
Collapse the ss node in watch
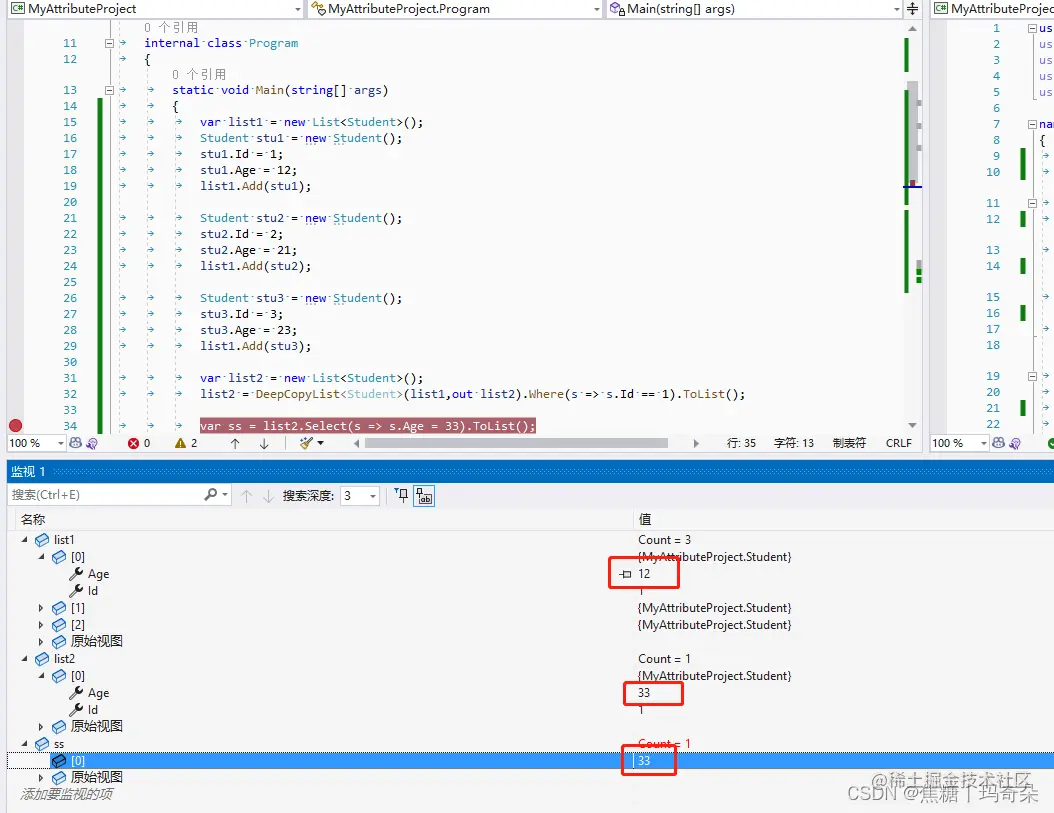25,744
